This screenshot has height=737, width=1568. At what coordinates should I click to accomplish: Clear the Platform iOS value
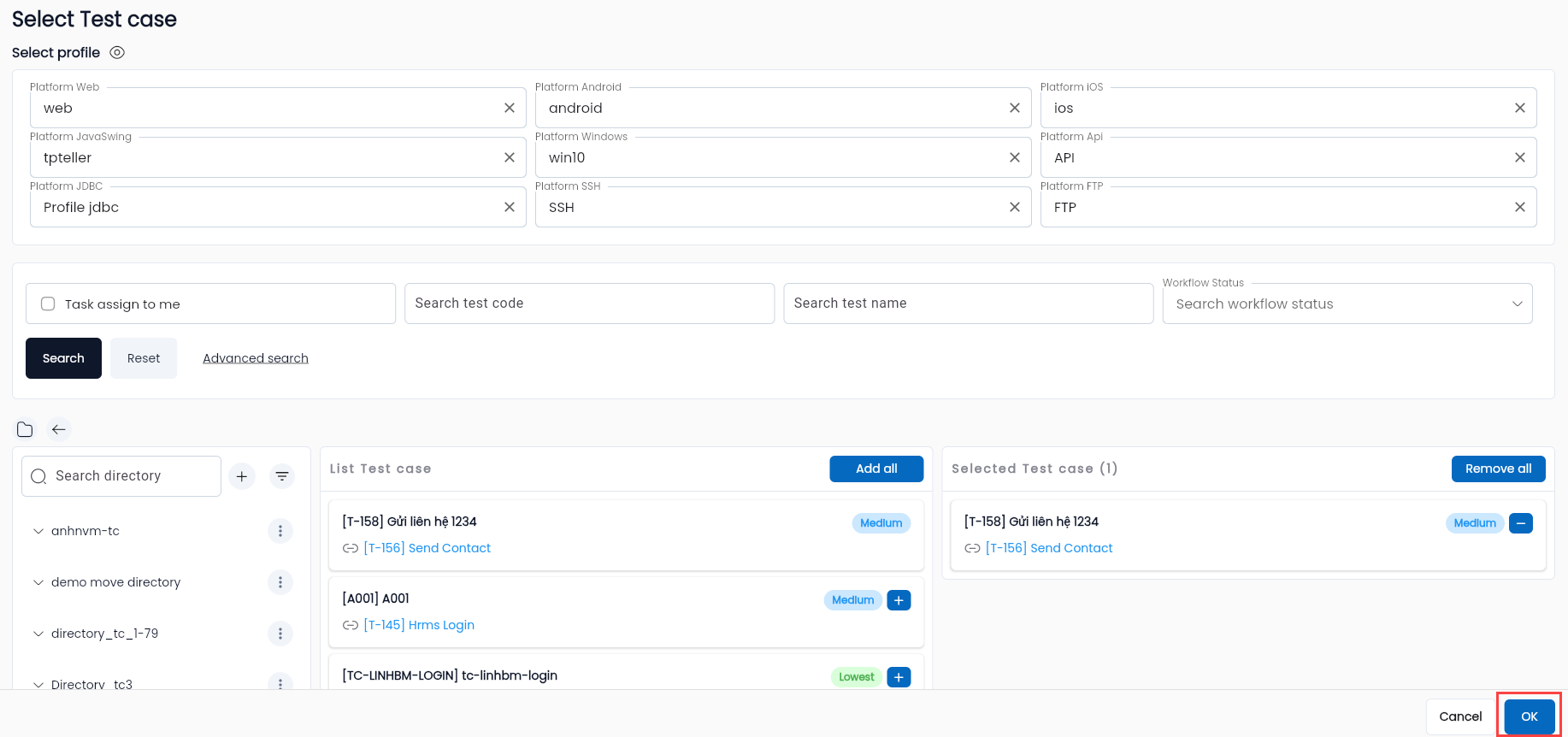click(x=1520, y=108)
